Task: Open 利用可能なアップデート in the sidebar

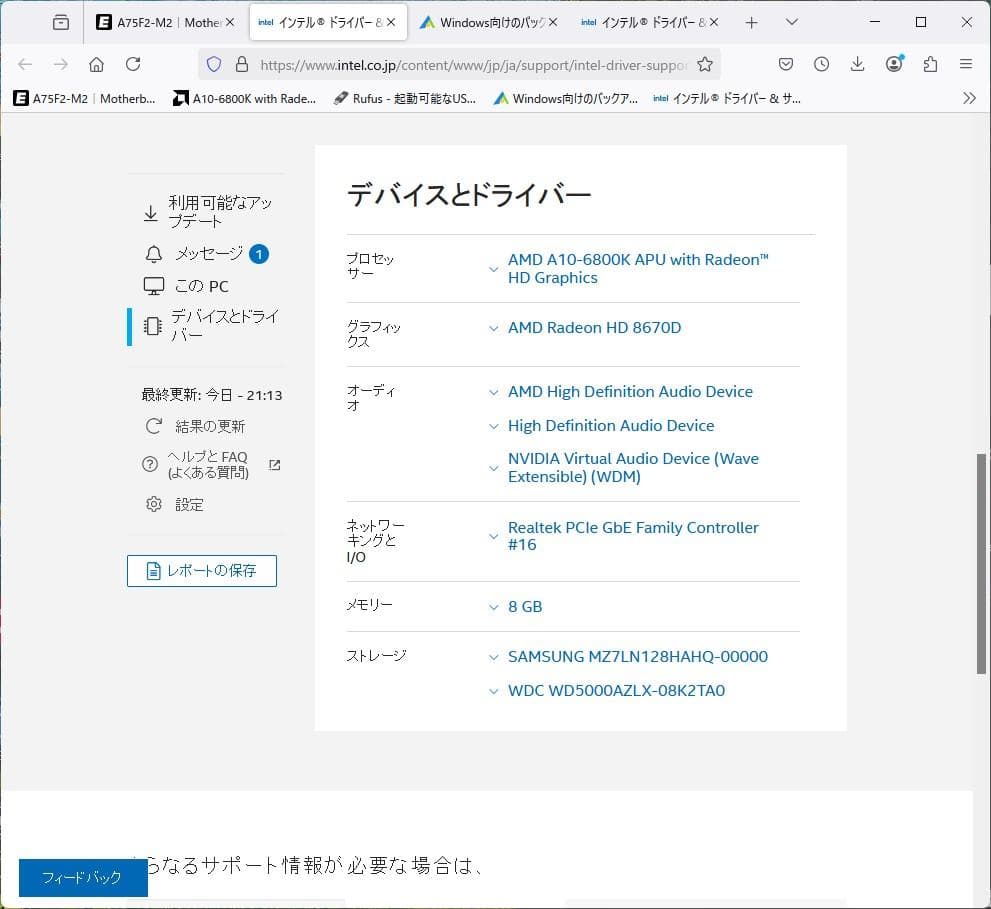Action: click(x=205, y=211)
